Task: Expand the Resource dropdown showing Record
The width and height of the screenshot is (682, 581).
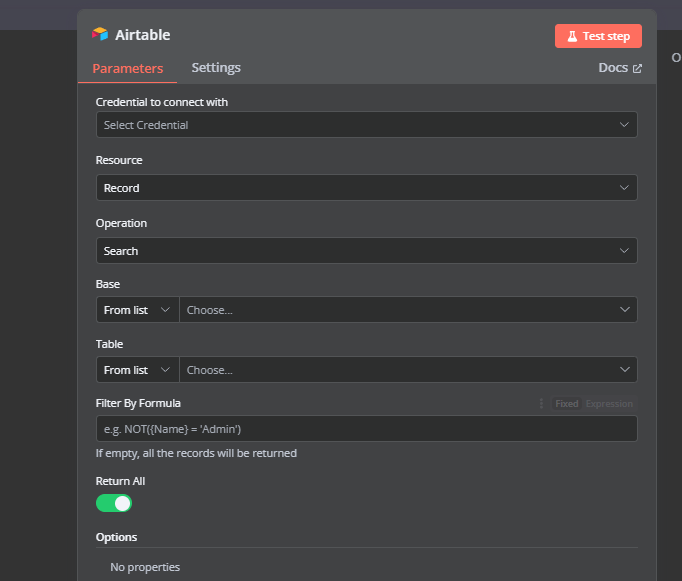Action: (366, 188)
